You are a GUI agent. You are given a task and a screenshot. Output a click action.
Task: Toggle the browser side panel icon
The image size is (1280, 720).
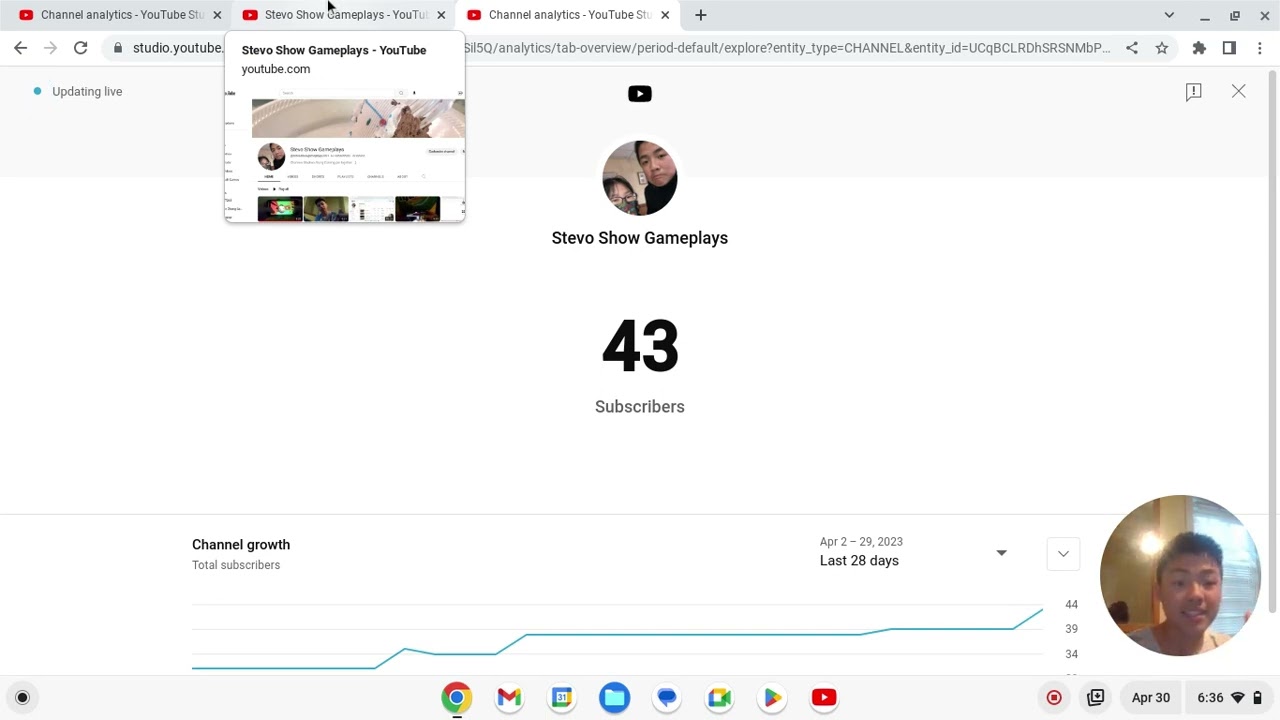pyautogui.click(x=1229, y=48)
